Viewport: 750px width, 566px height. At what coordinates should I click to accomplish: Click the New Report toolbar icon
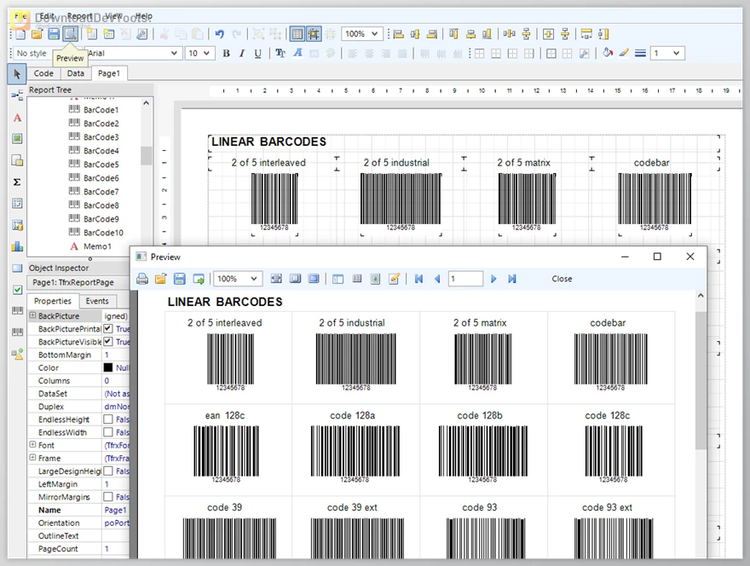coord(21,34)
